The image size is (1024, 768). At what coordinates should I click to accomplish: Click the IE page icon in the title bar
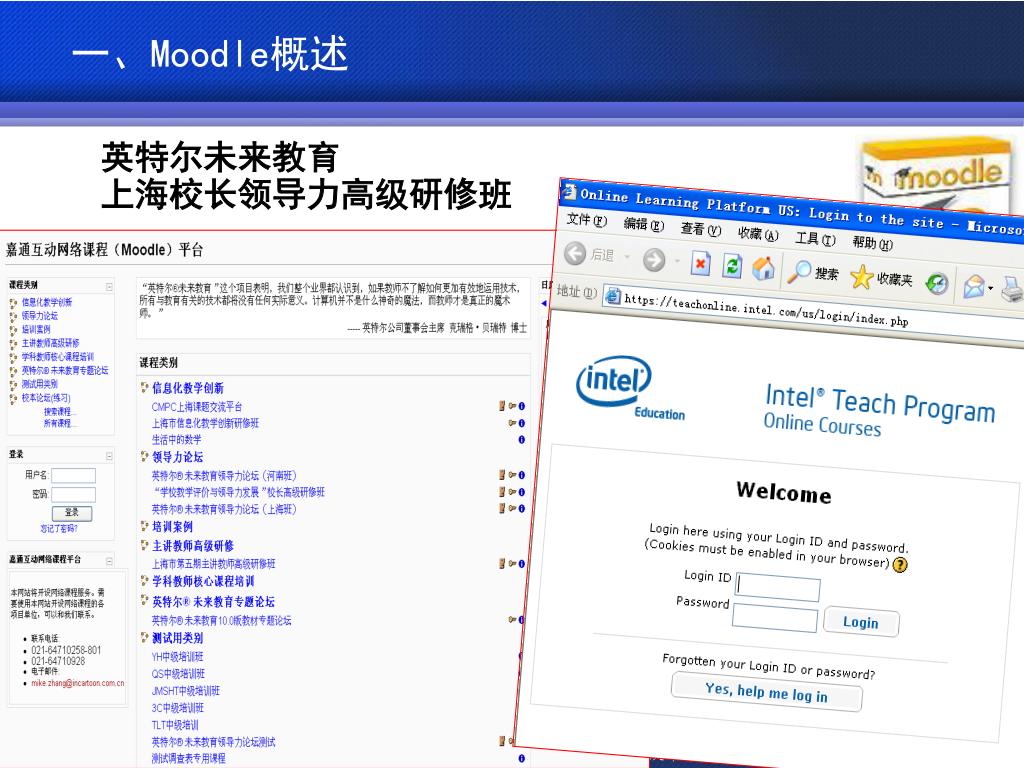pos(570,192)
